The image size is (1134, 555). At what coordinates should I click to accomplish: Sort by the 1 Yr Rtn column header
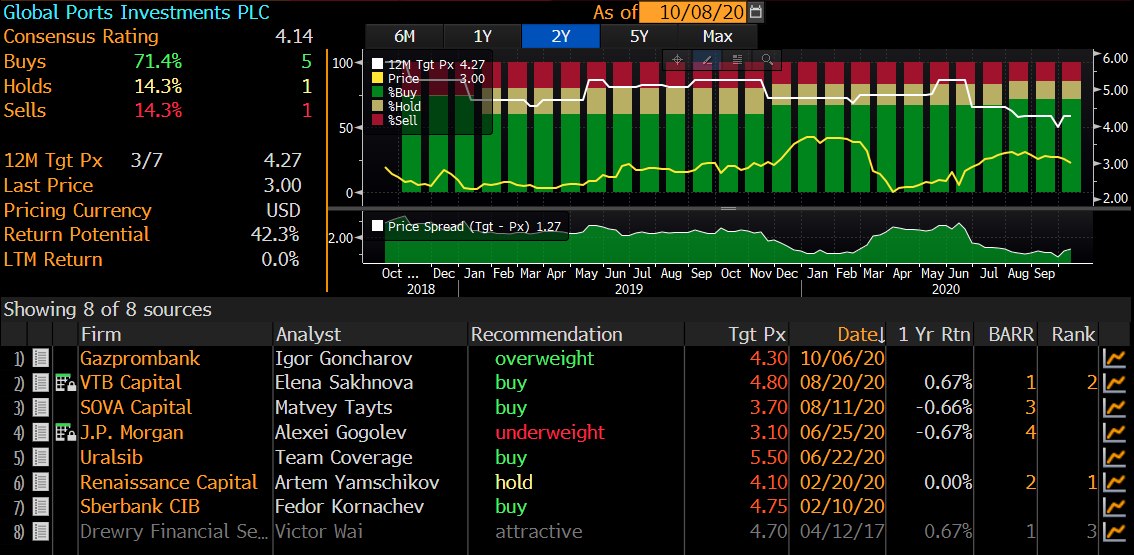pos(935,334)
